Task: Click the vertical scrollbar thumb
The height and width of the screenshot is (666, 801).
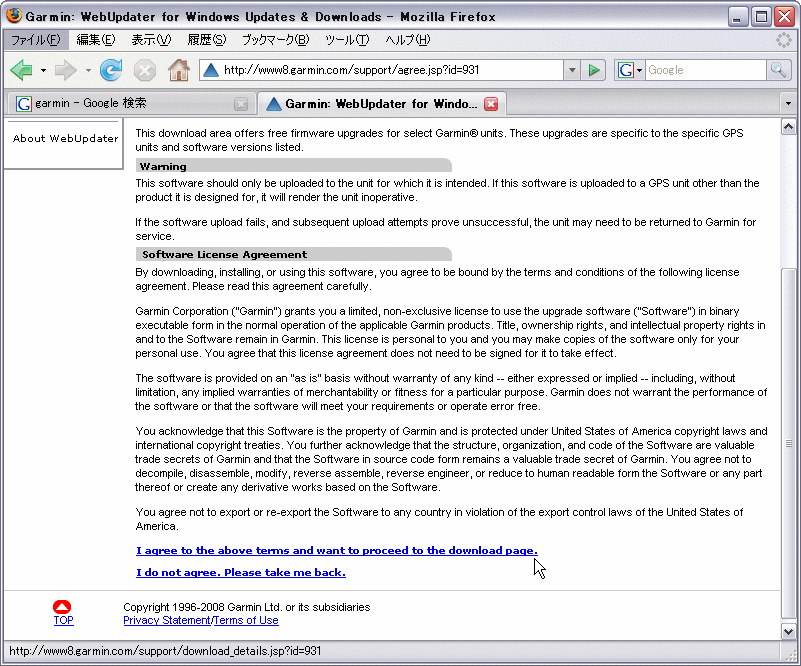Action: point(788,443)
